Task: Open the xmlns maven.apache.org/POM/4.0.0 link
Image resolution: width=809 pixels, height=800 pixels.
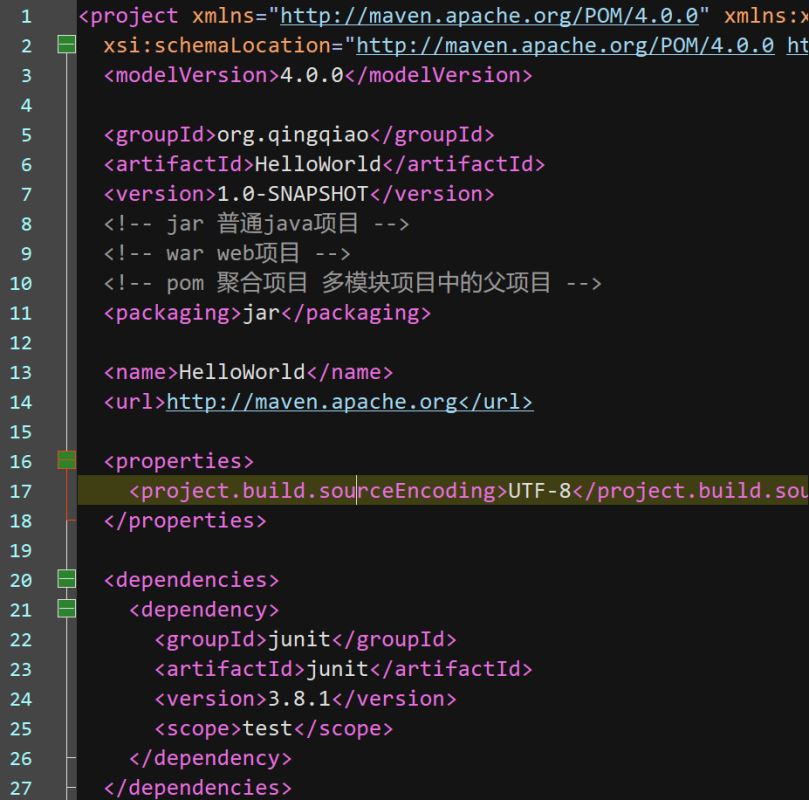Action: point(489,16)
